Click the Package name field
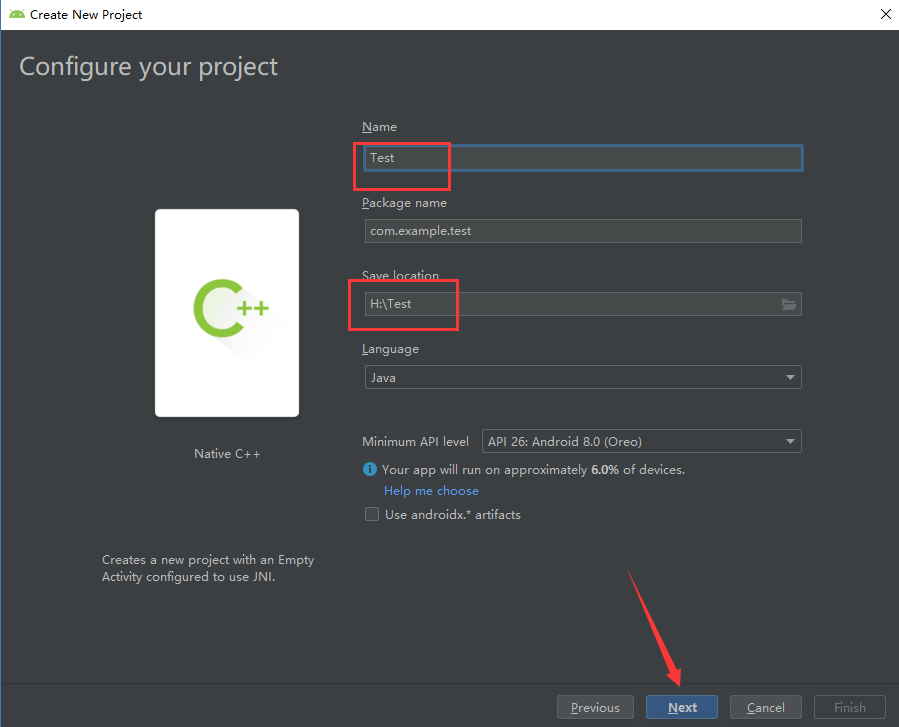899x727 pixels. pos(583,231)
